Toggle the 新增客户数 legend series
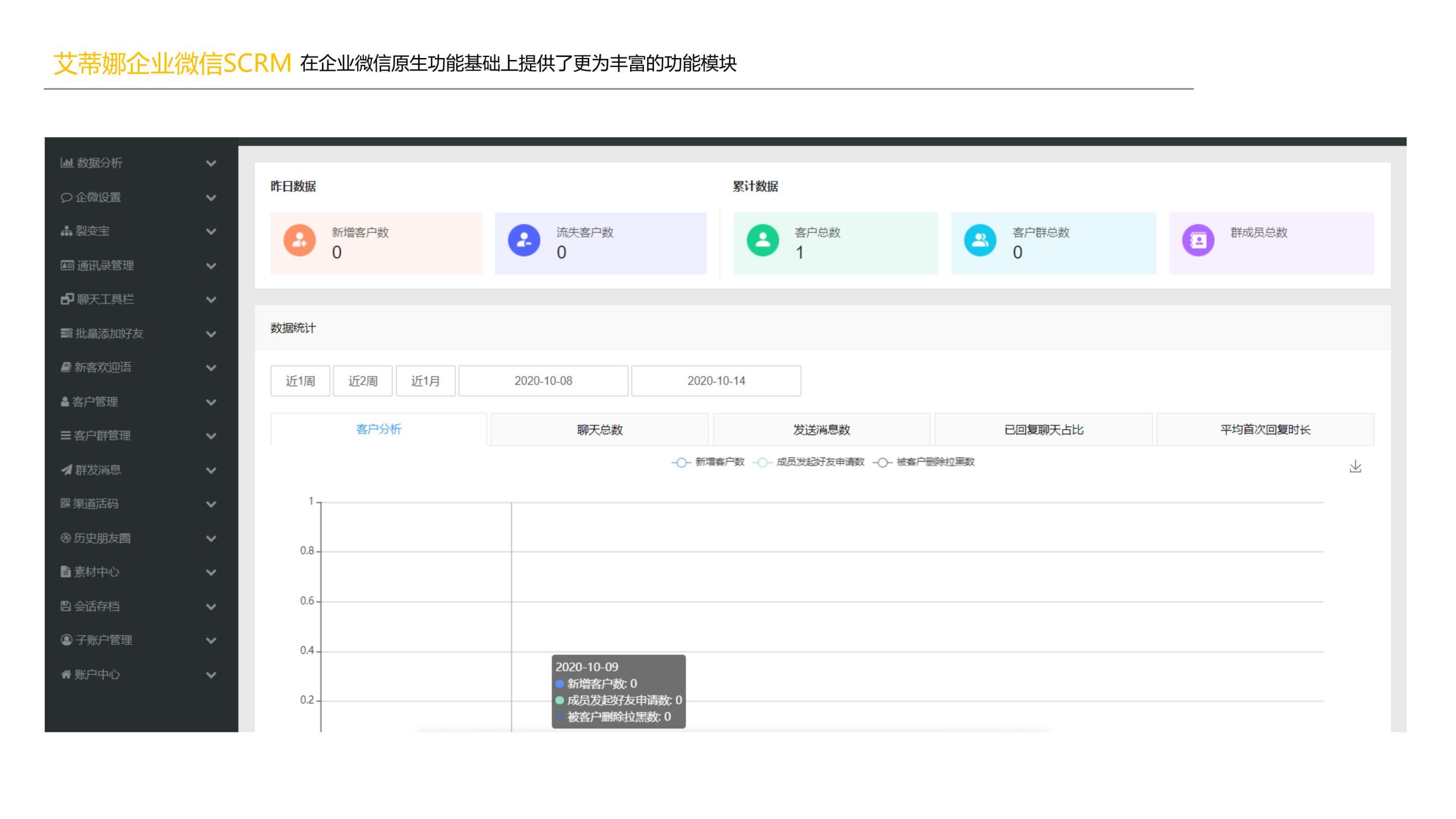1456x819 pixels. [x=708, y=462]
